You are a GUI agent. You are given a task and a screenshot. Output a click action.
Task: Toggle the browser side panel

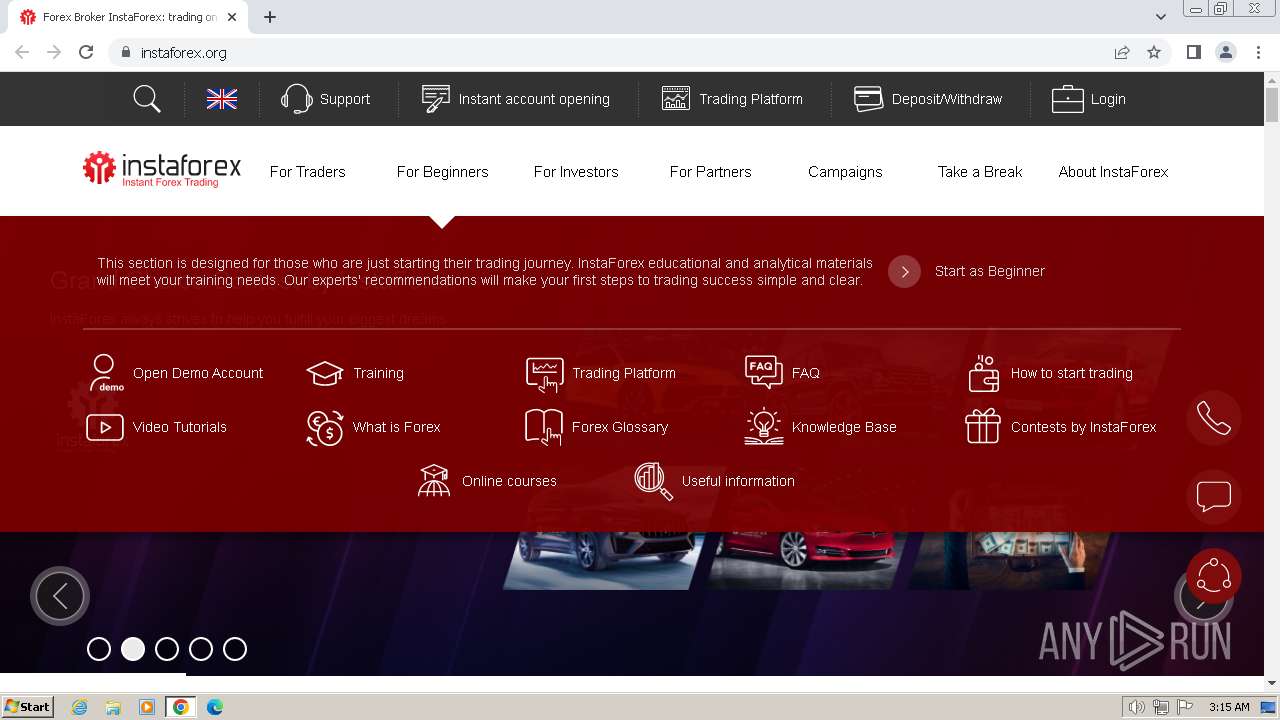click(x=1193, y=52)
